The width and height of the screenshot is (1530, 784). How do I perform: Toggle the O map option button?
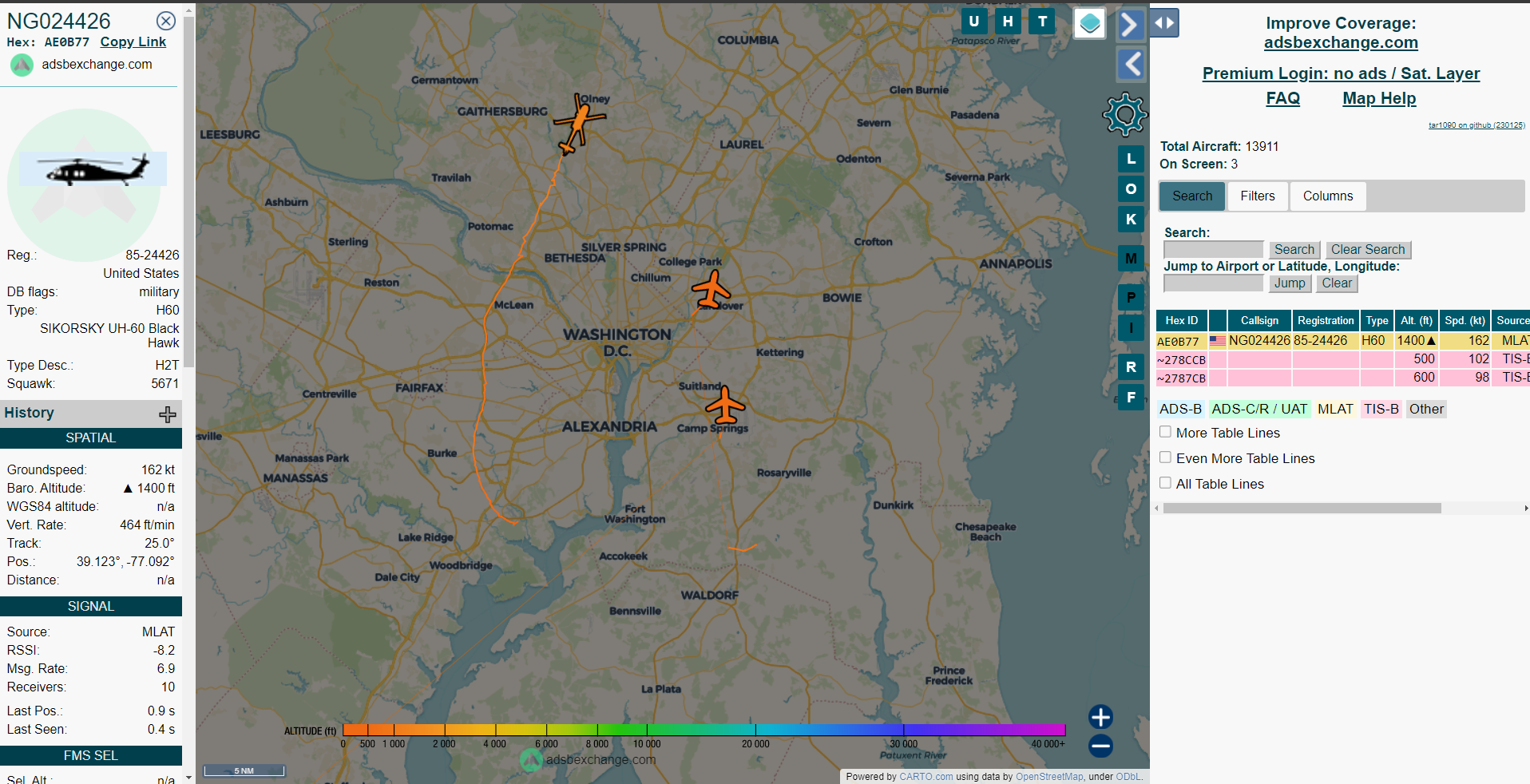point(1131,189)
